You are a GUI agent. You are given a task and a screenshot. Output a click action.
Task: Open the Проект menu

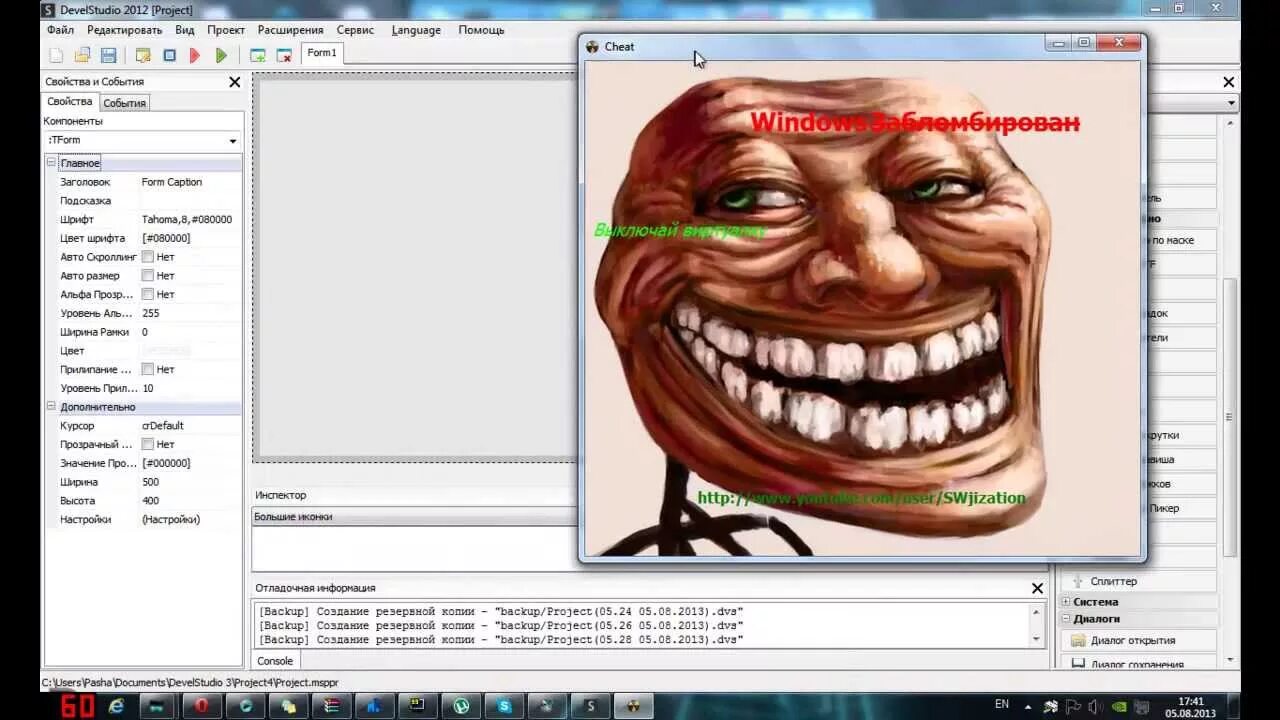(226, 30)
